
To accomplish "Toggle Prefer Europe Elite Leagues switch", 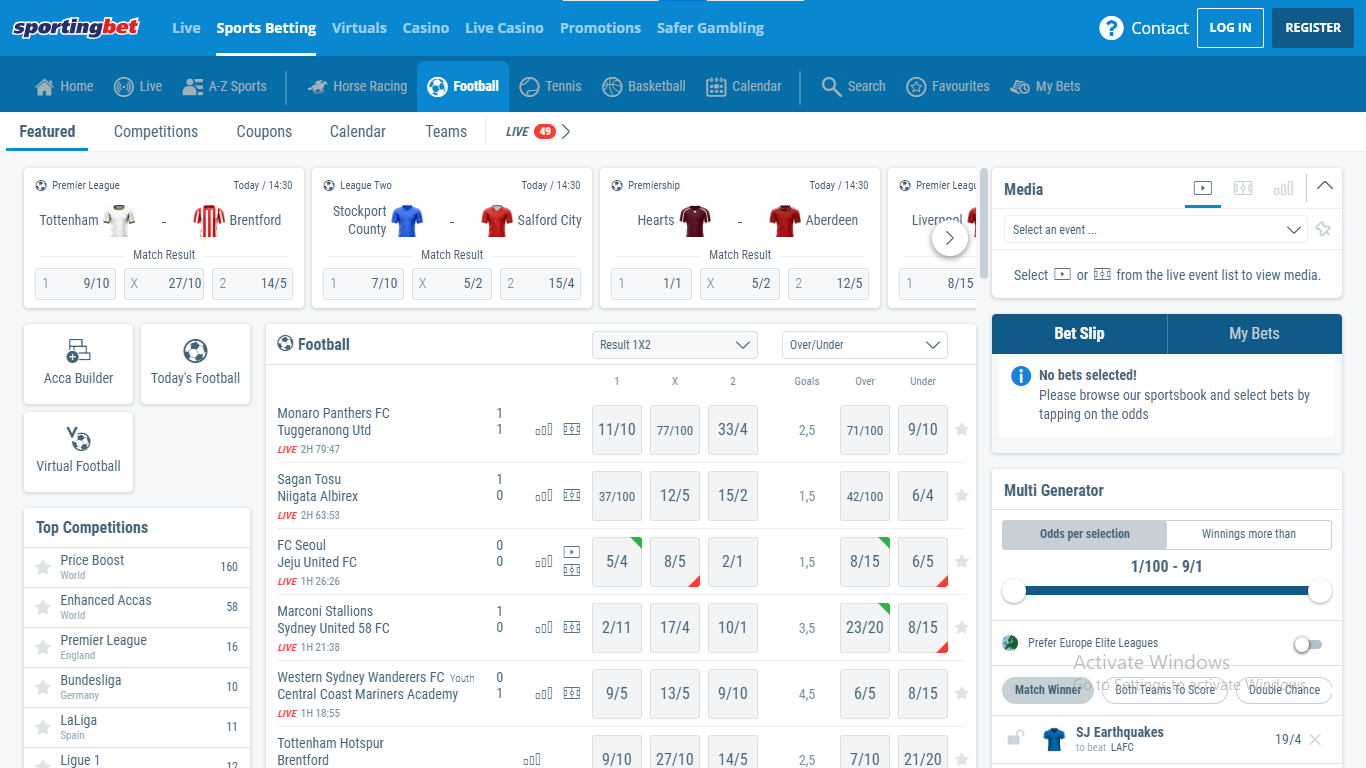I will click(x=1307, y=644).
